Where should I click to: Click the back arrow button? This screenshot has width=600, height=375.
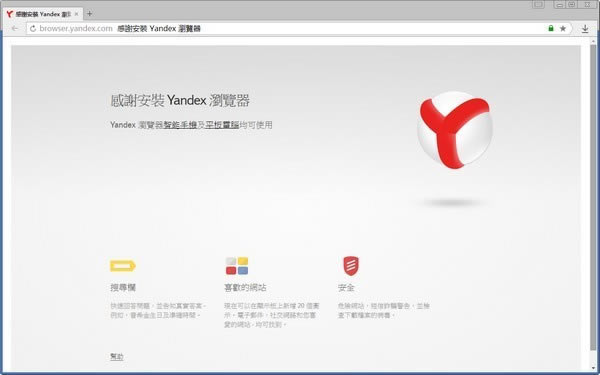[15, 28]
